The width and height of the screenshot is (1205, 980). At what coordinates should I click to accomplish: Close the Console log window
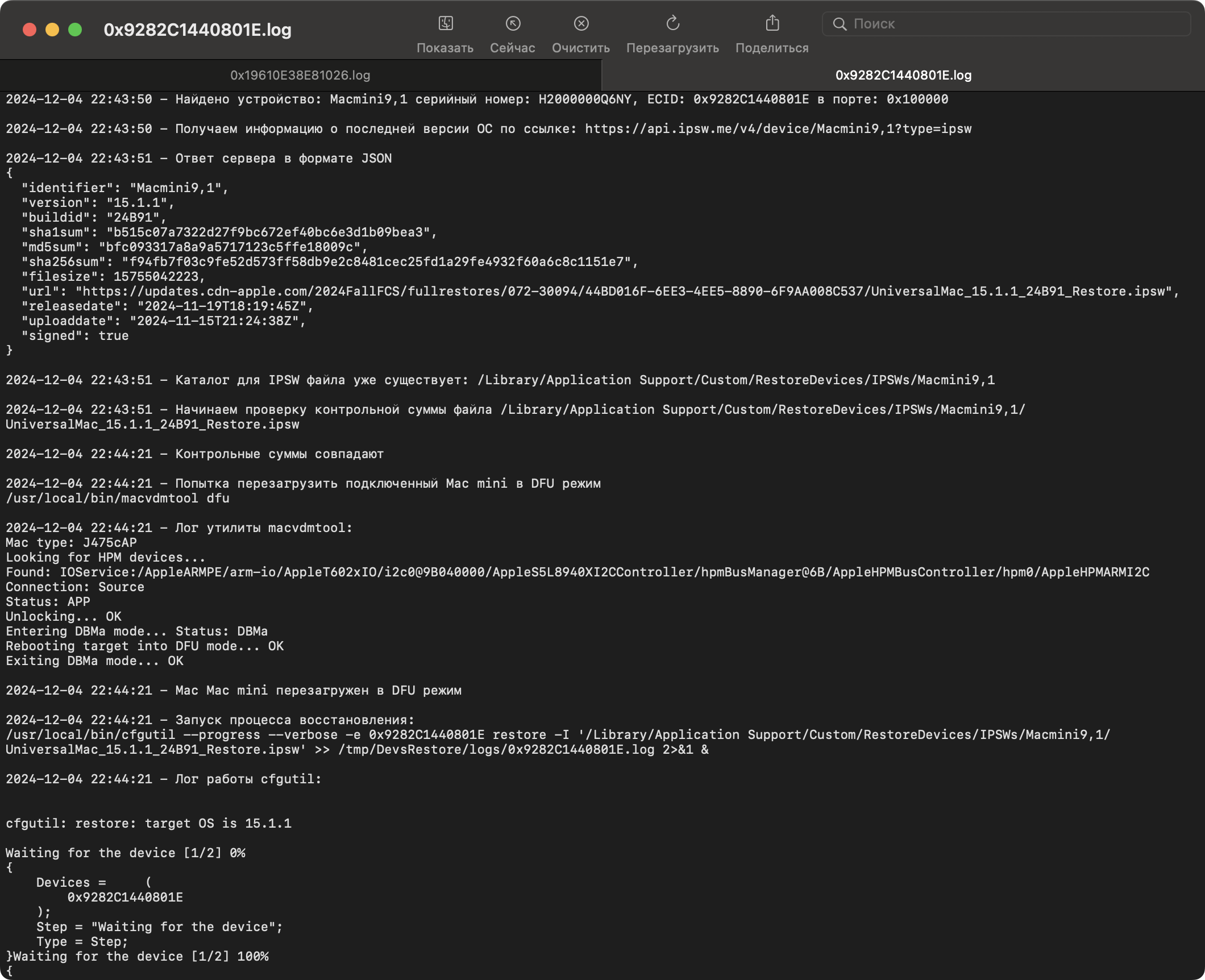tap(30, 30)
